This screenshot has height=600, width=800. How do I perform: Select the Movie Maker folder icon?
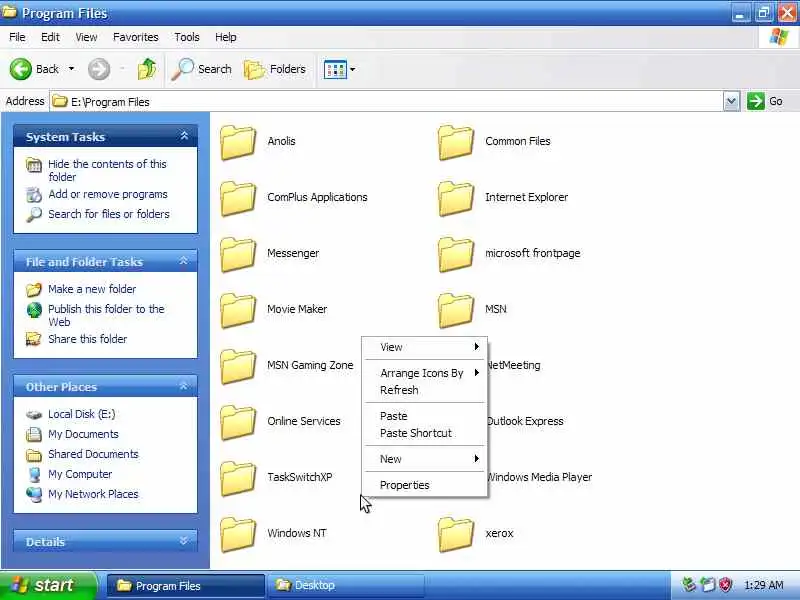pyautogui.click(x=238, y=311)
